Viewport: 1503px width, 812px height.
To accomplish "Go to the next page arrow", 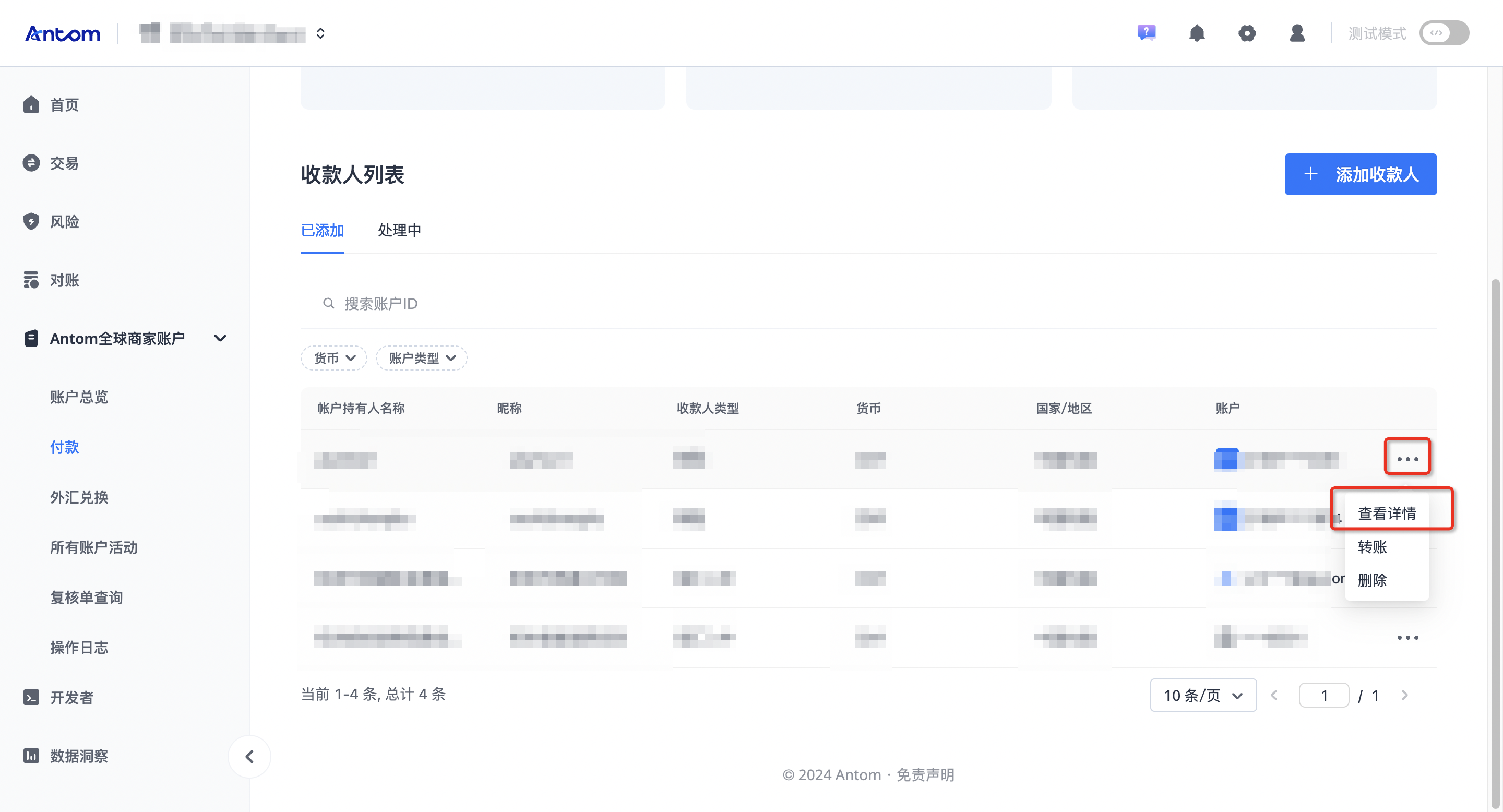I will coord(1404,695).
